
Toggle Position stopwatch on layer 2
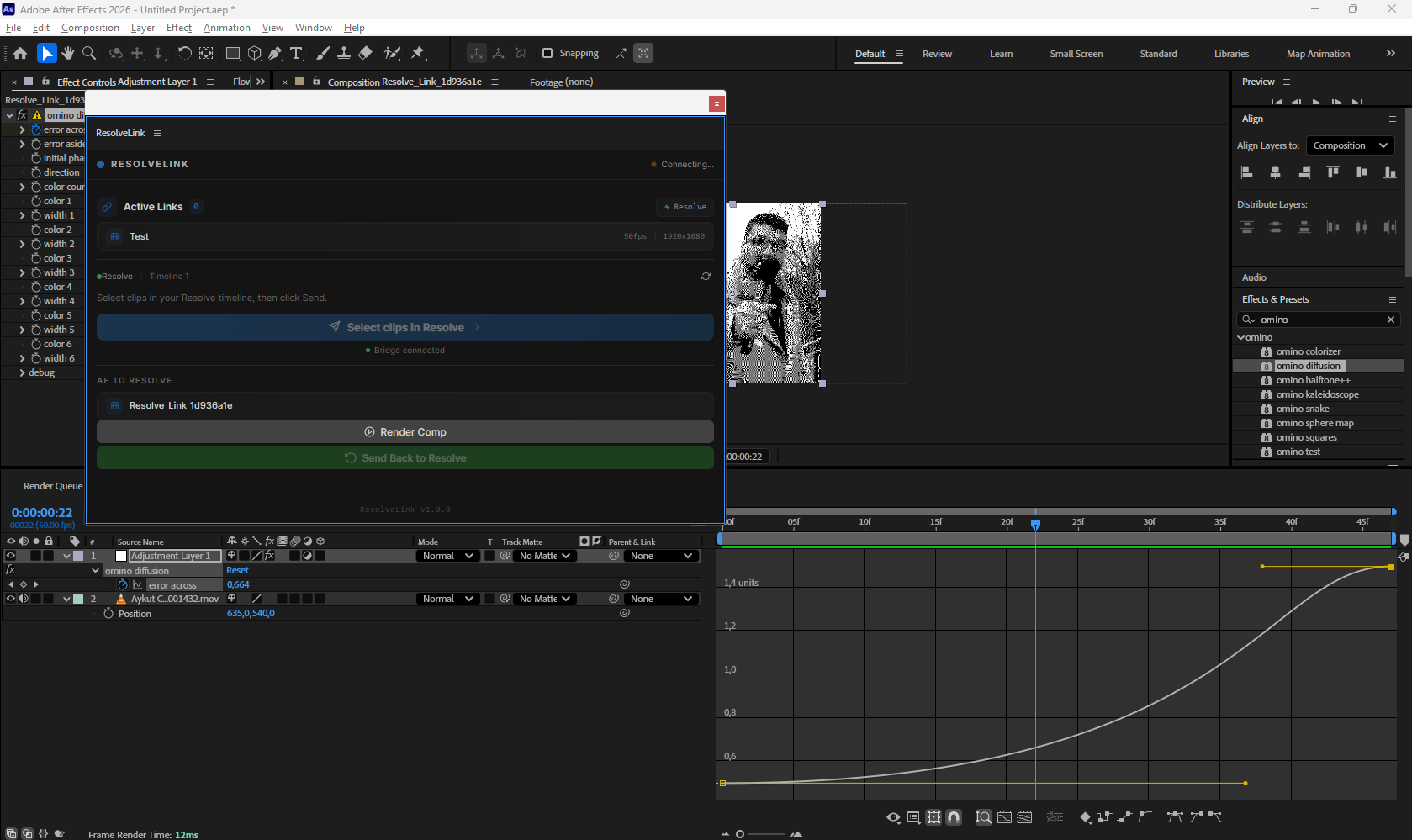pyautogui.click(x=108, y=614)
